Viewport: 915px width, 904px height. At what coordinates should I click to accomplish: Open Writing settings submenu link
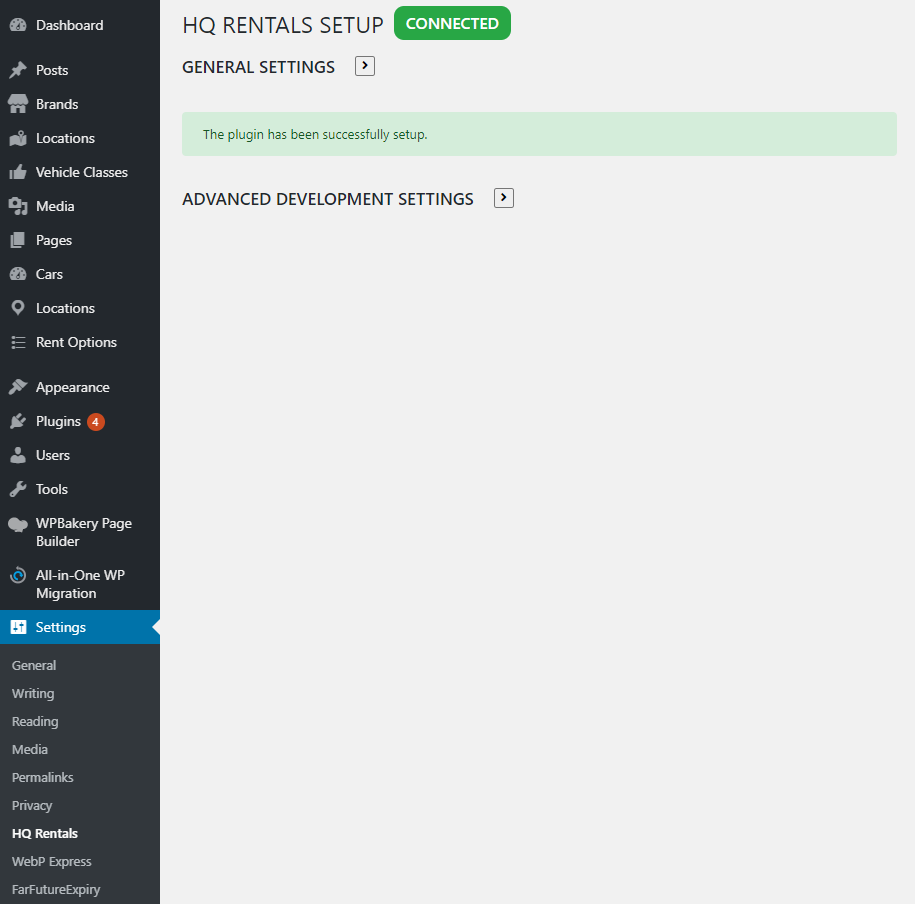(33, 693)
